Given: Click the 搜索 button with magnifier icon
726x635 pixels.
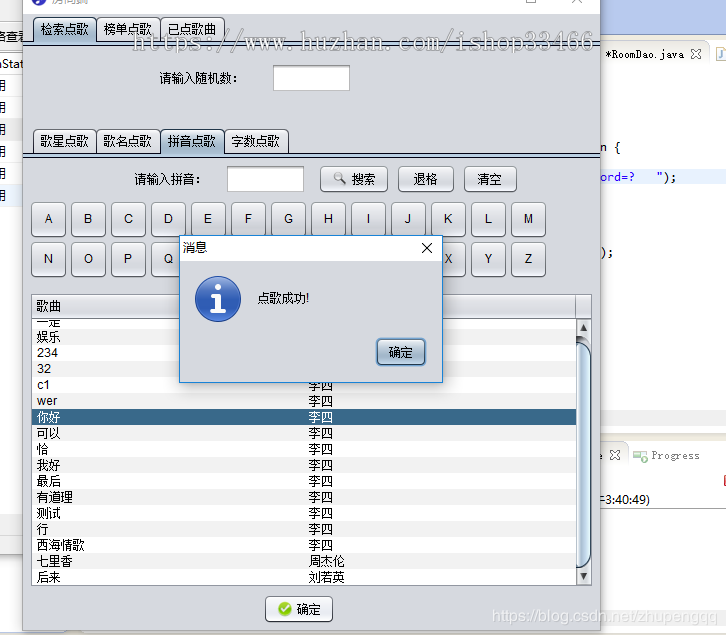Looking at the screenshot, I should [x=354, y=179].
